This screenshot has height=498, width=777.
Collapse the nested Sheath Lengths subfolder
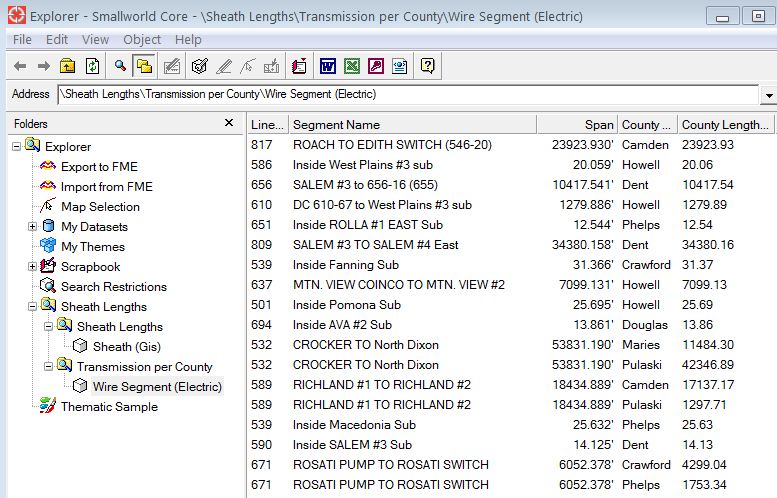(48, 327)
